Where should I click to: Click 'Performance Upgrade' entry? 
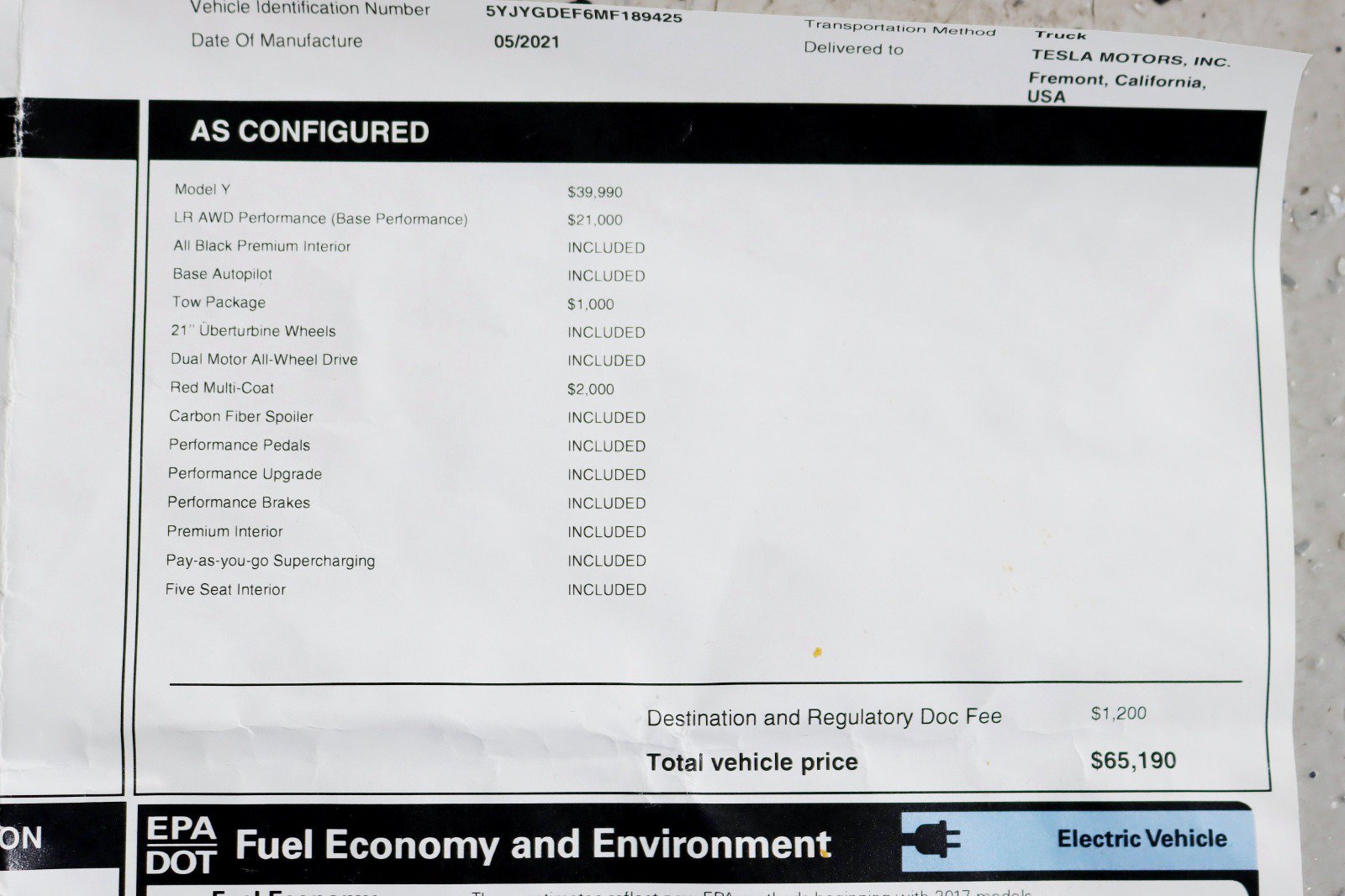click(x=245, y=473)
